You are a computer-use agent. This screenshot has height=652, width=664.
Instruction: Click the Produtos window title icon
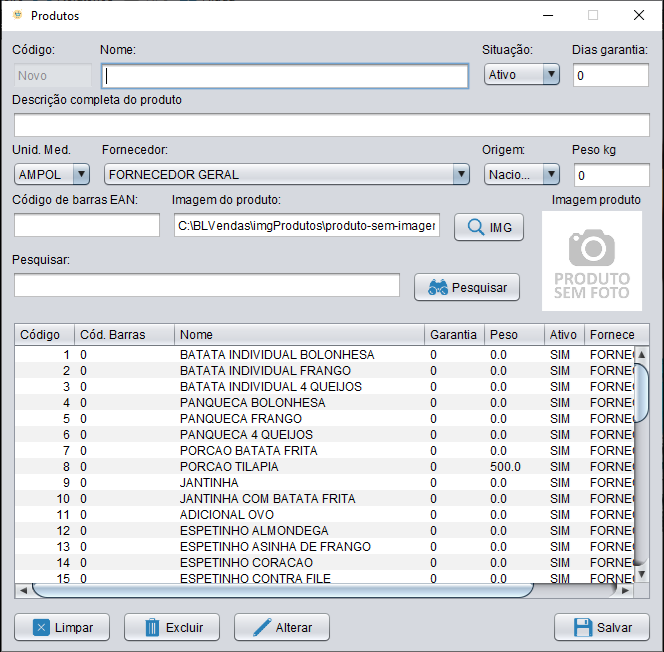click(x=16, y=15)
